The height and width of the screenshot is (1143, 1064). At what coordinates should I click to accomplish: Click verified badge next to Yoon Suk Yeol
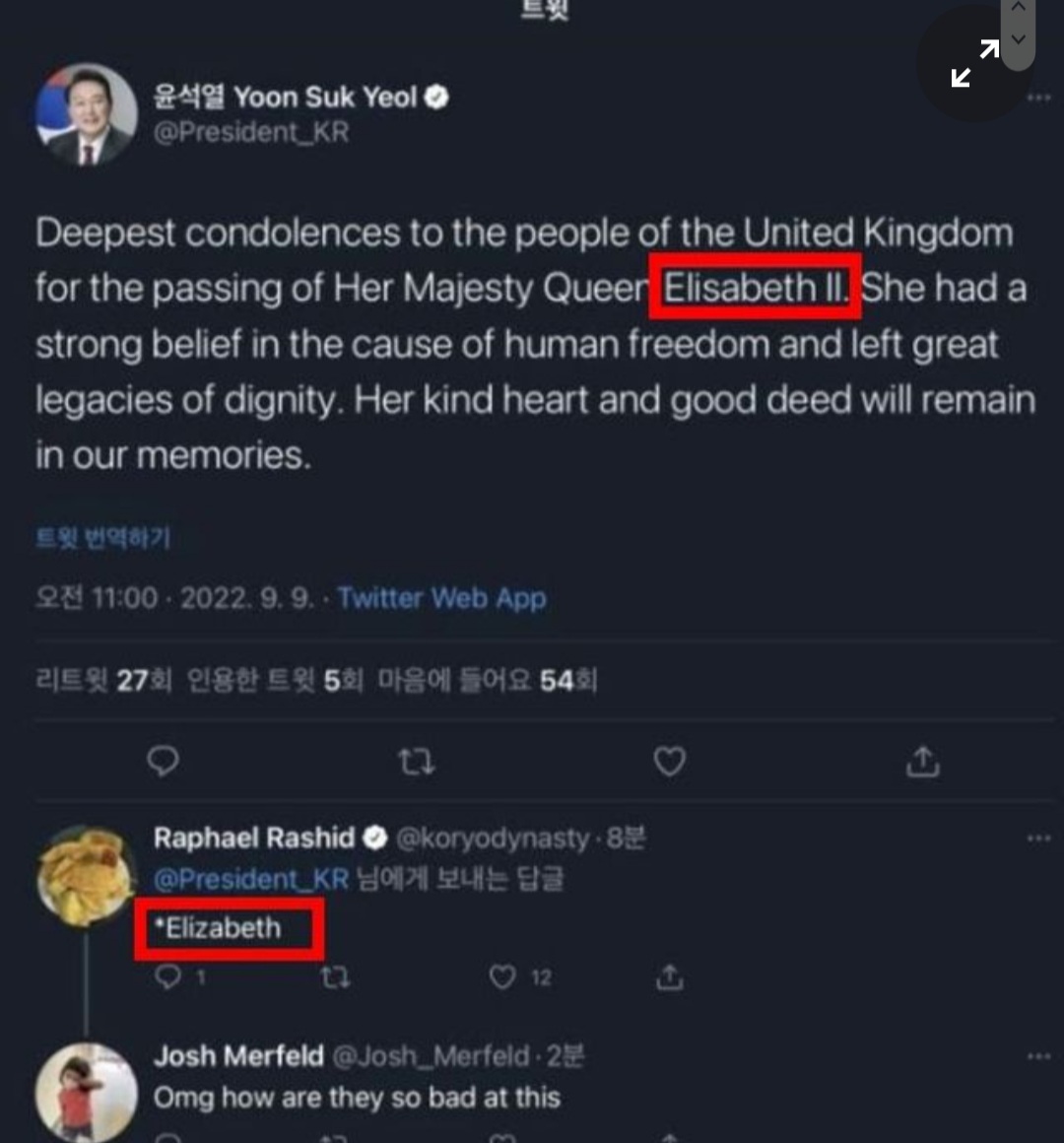click(x=436, y=97)
